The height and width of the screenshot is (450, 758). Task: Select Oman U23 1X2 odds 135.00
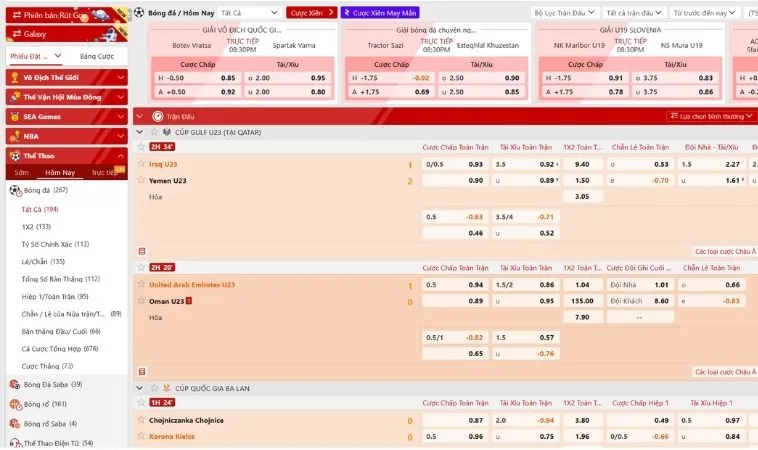583,301
